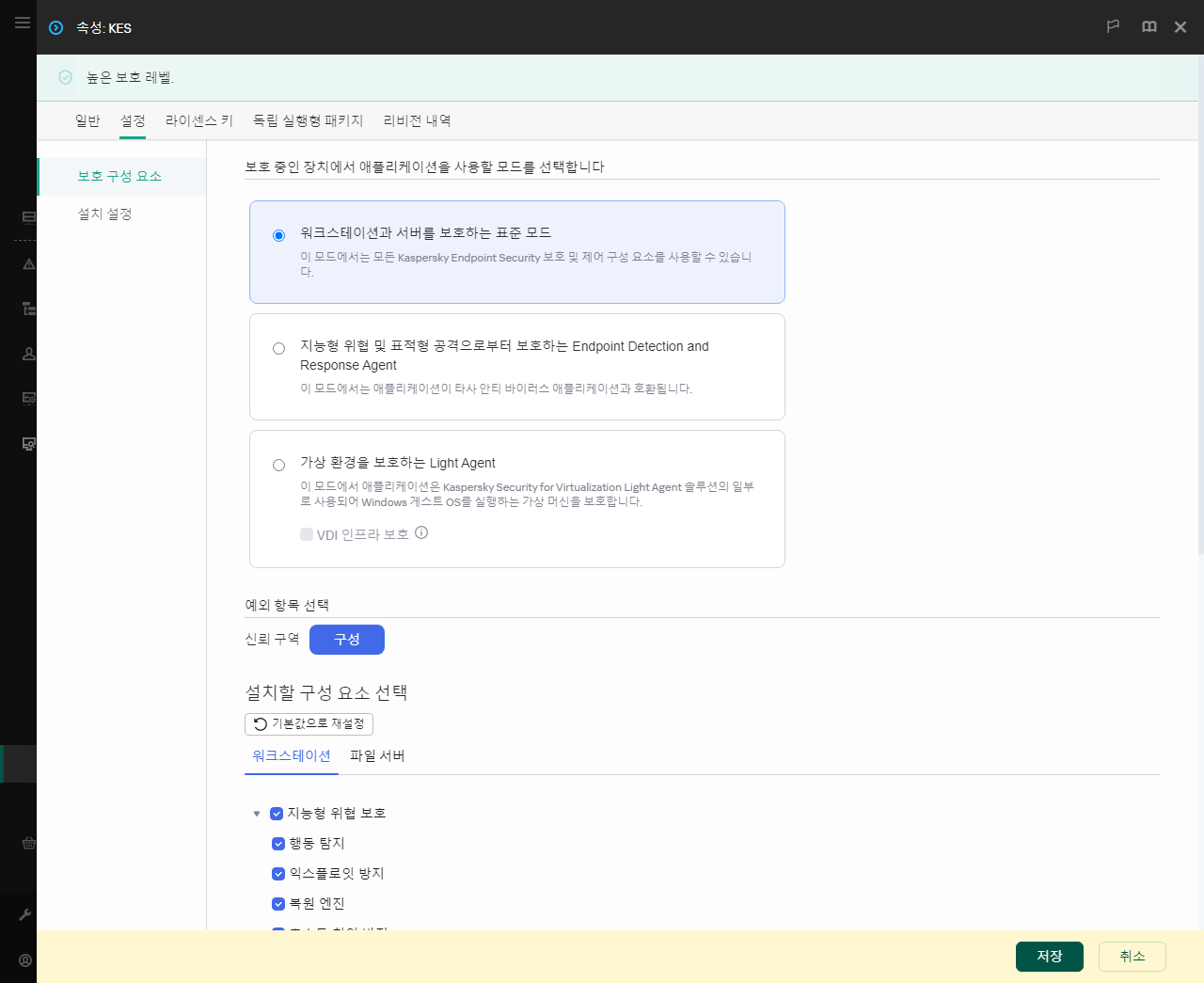Collapse the 지능형 위협 보호 component group
The image size is (1204, 983).
pyautogui.click(x=257, y=814)
